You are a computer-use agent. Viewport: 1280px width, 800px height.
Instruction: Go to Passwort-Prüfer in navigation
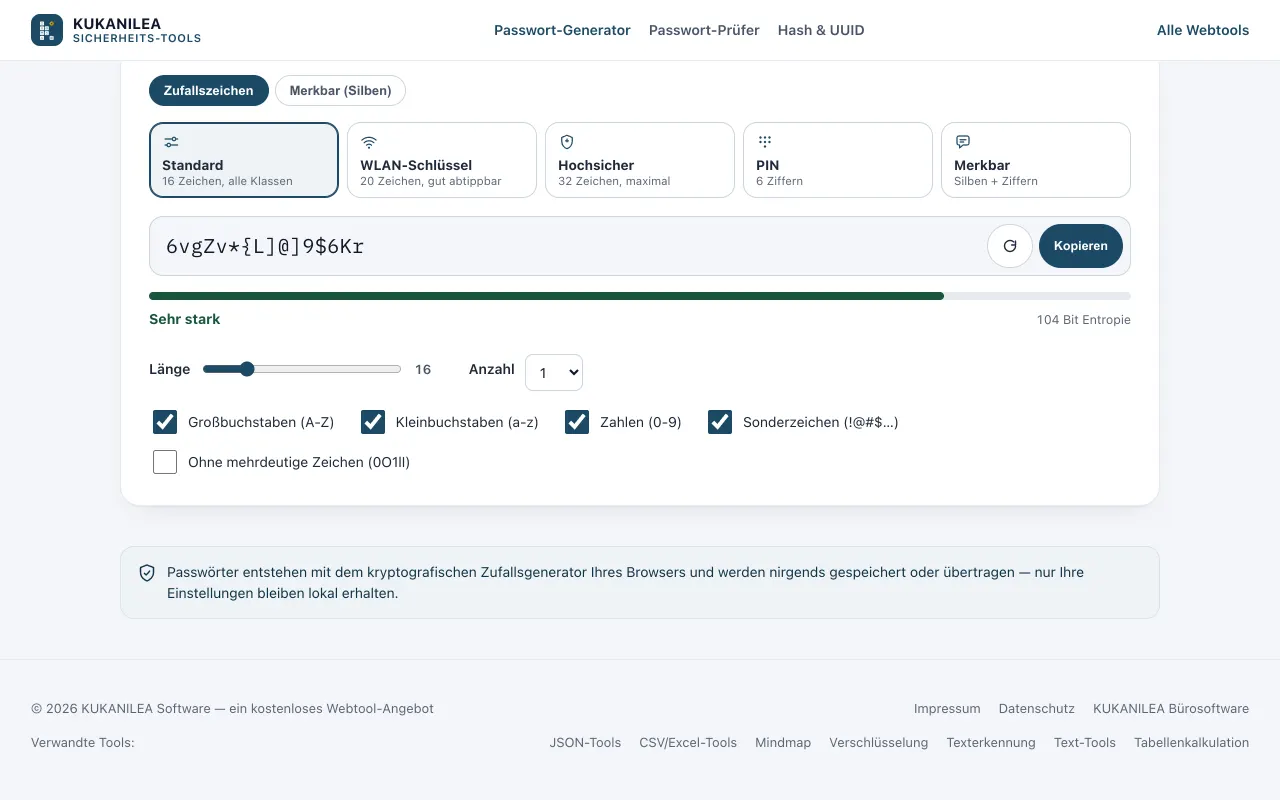pos(704,30)
